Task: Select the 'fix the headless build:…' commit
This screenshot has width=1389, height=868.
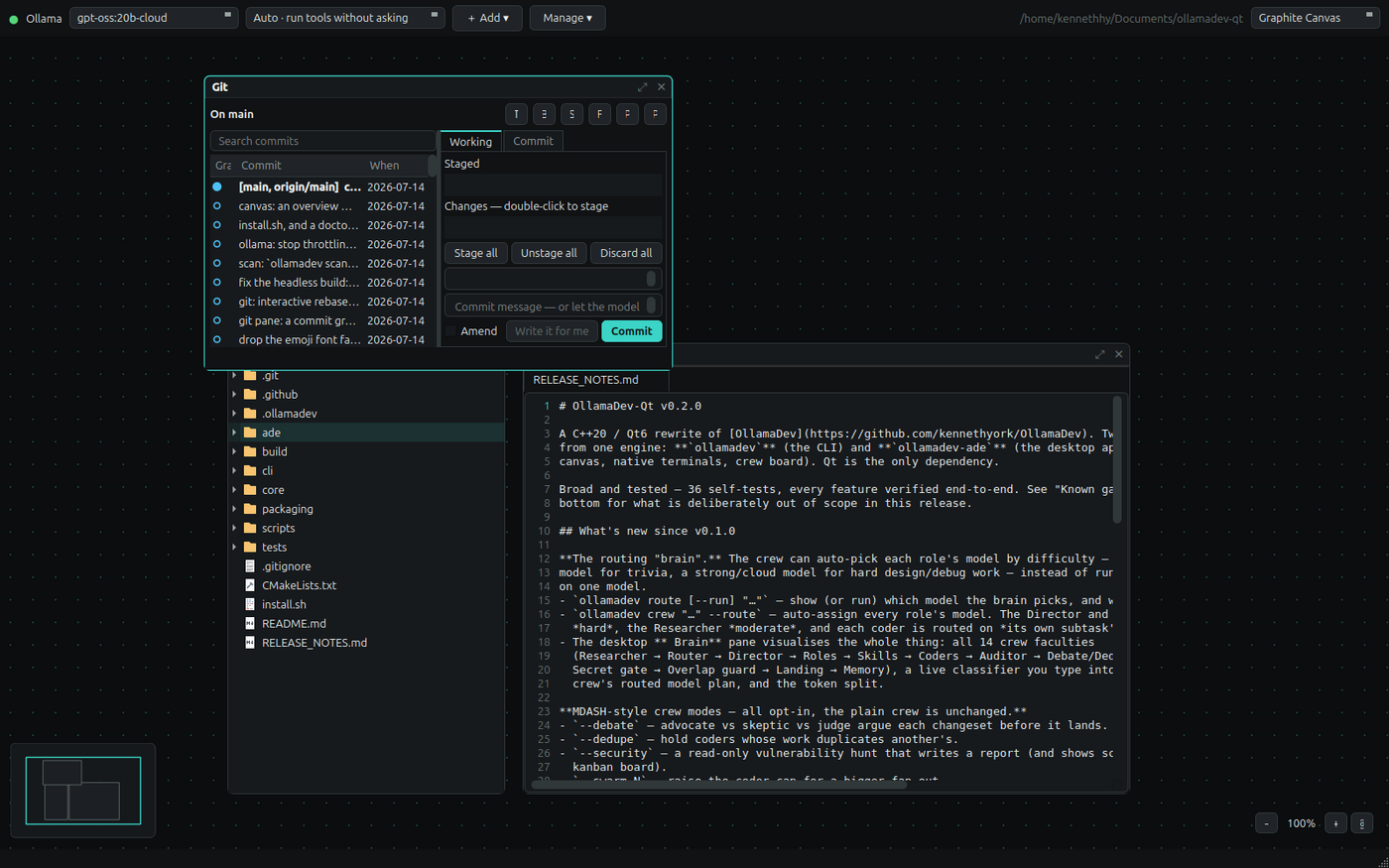Action: 319,283
